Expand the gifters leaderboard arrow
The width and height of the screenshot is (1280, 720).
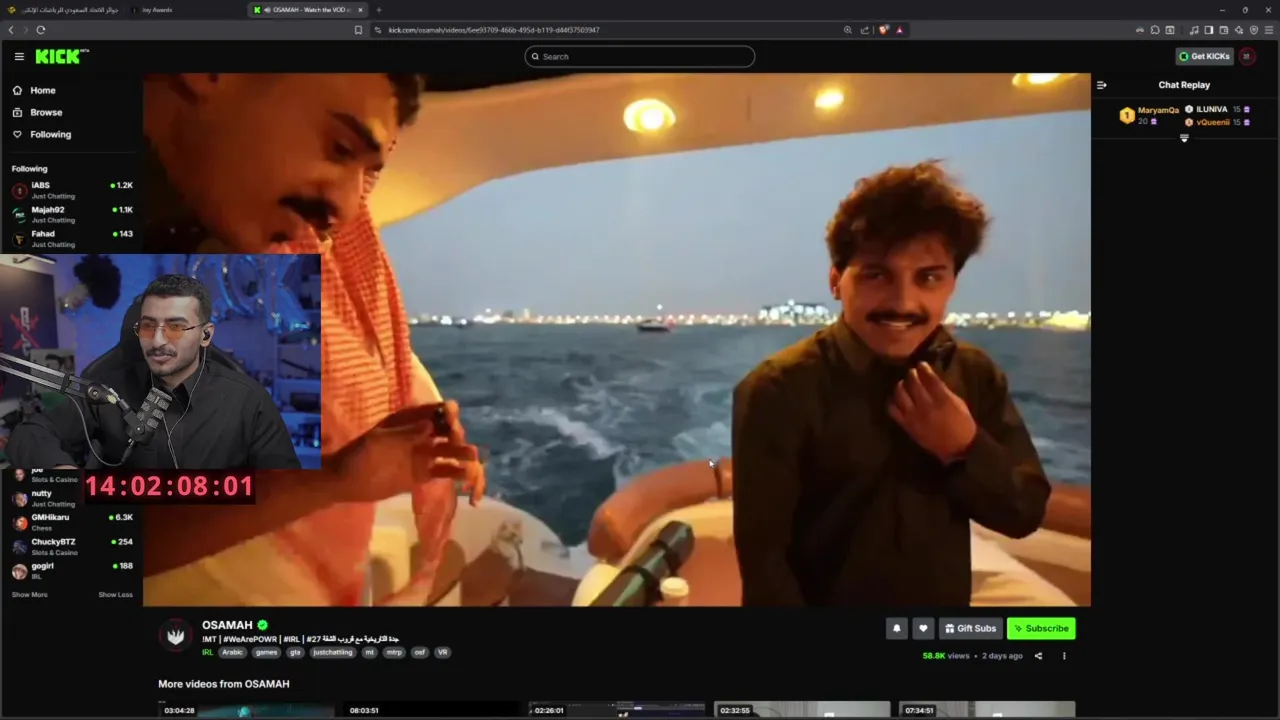coord(1184,138)
